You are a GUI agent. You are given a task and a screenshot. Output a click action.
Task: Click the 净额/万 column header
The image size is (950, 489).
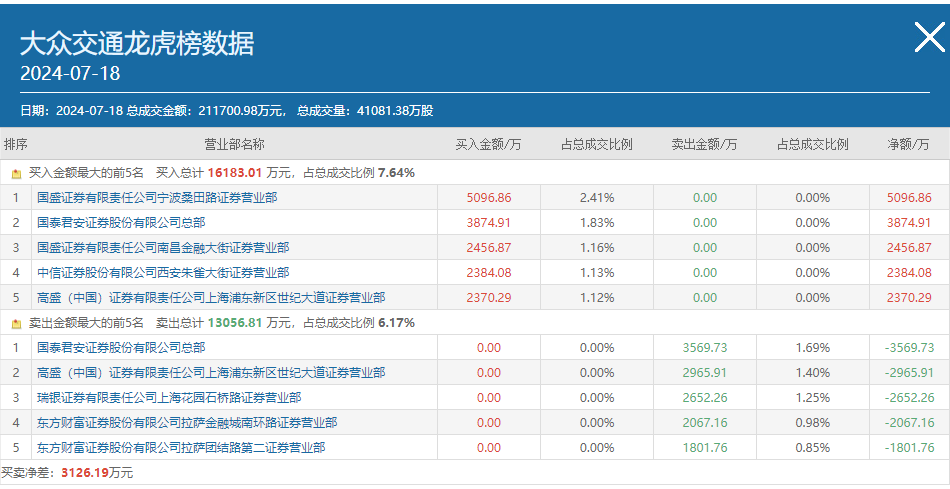point(908,144)
